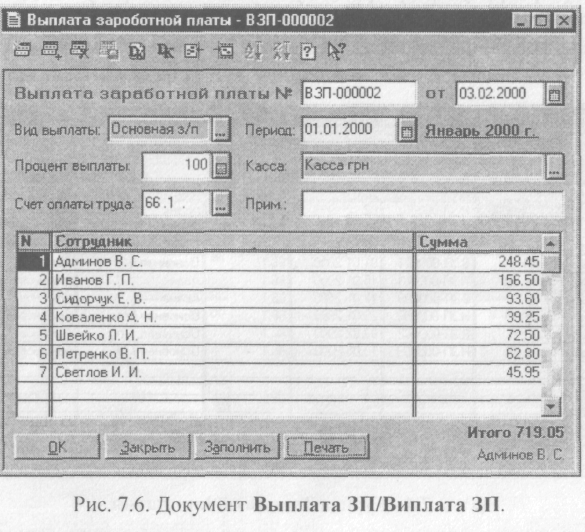Click the document postings Dt toolbar icon

pos(137,51)
